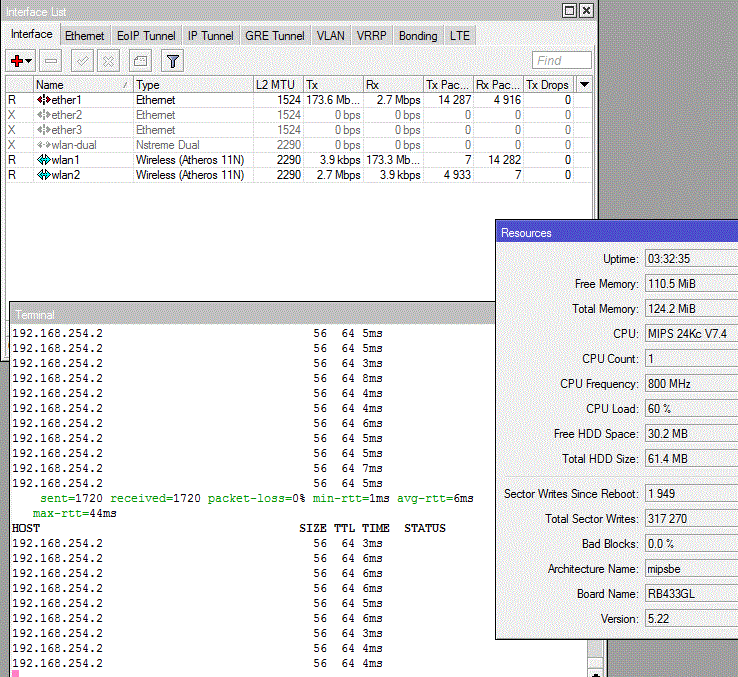Open the column selector dropdown arrow

click(584, 85)
